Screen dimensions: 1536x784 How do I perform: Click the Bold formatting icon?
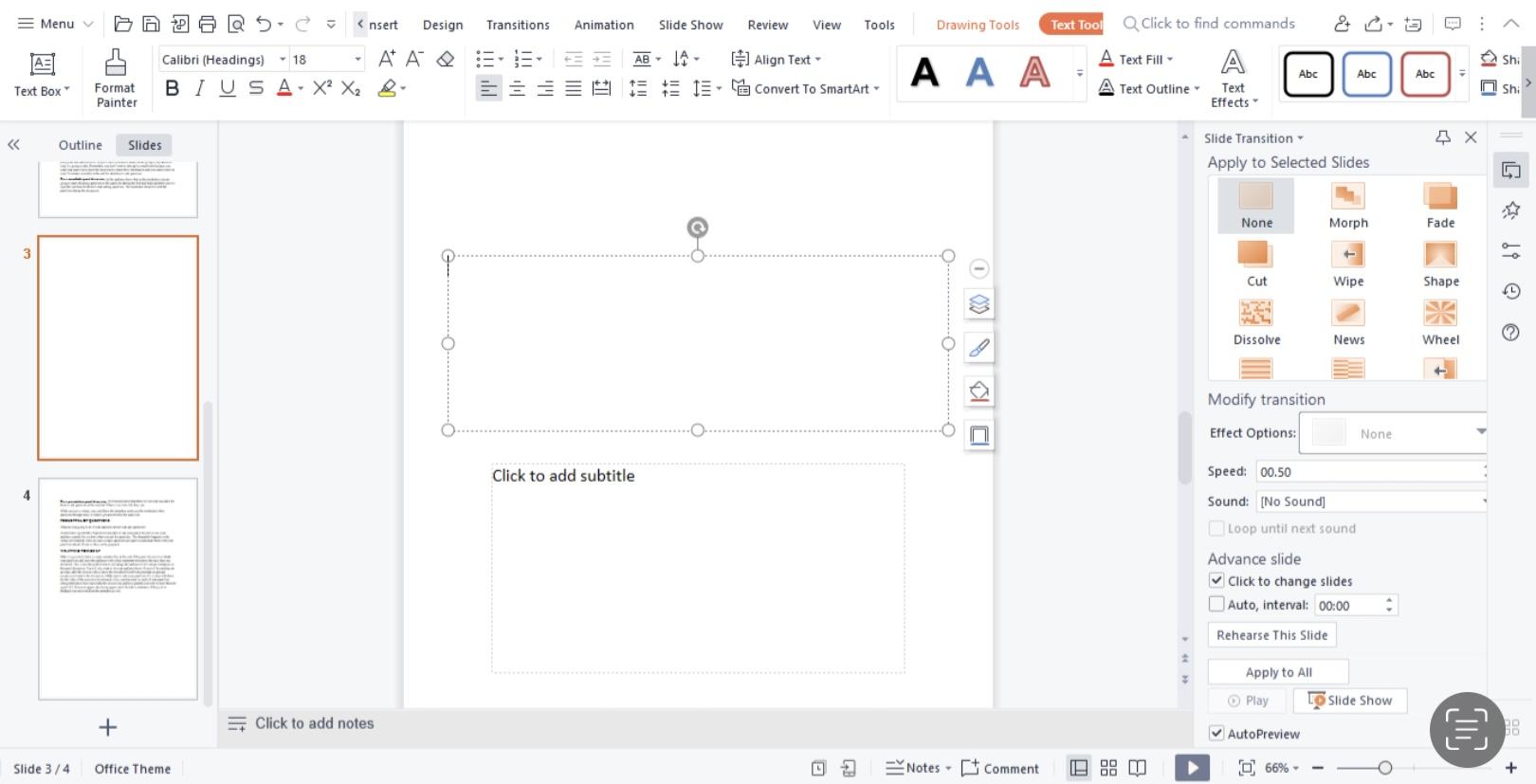click(x=172, y=88)
